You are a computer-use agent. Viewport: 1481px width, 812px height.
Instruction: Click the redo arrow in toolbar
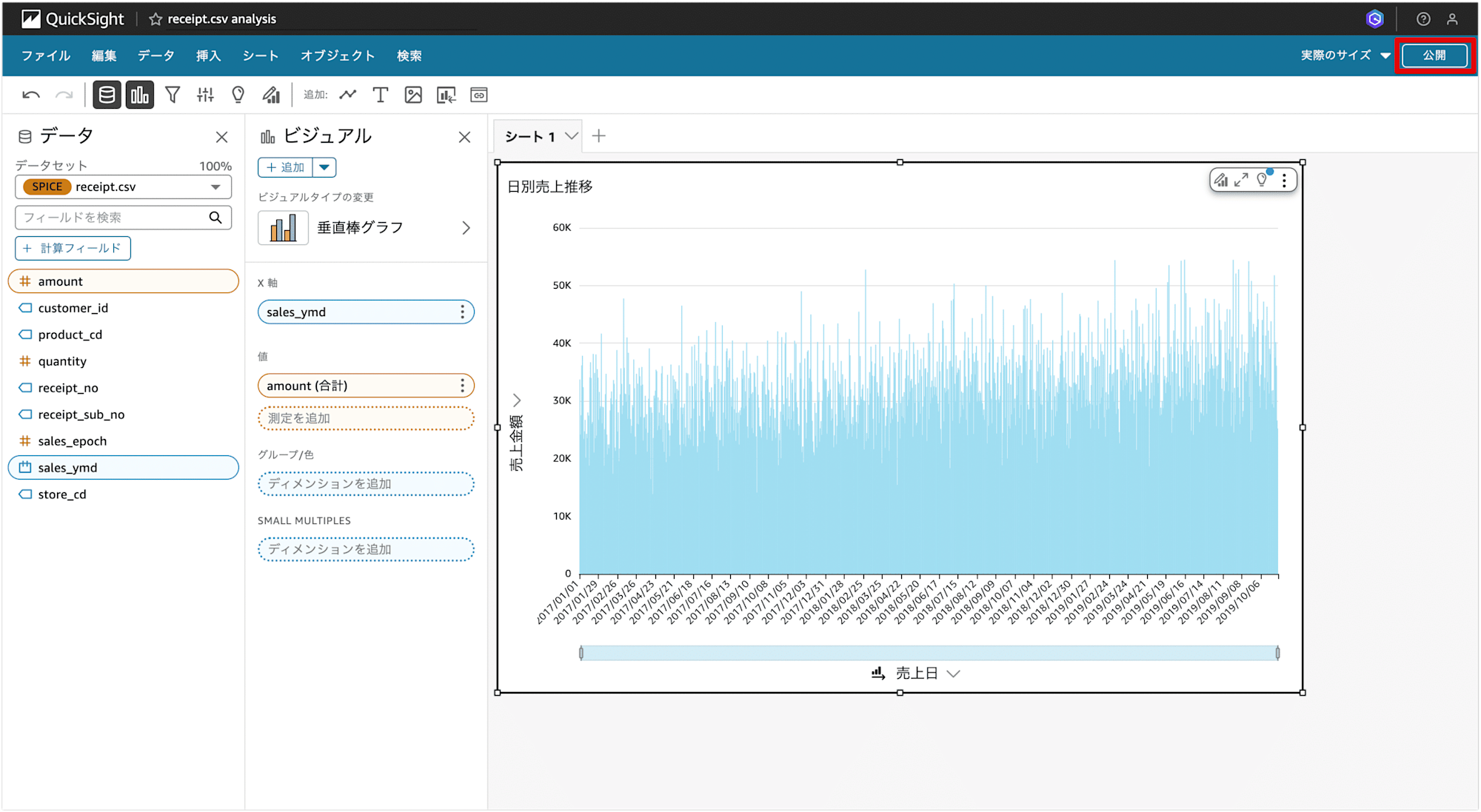point(64,95)
